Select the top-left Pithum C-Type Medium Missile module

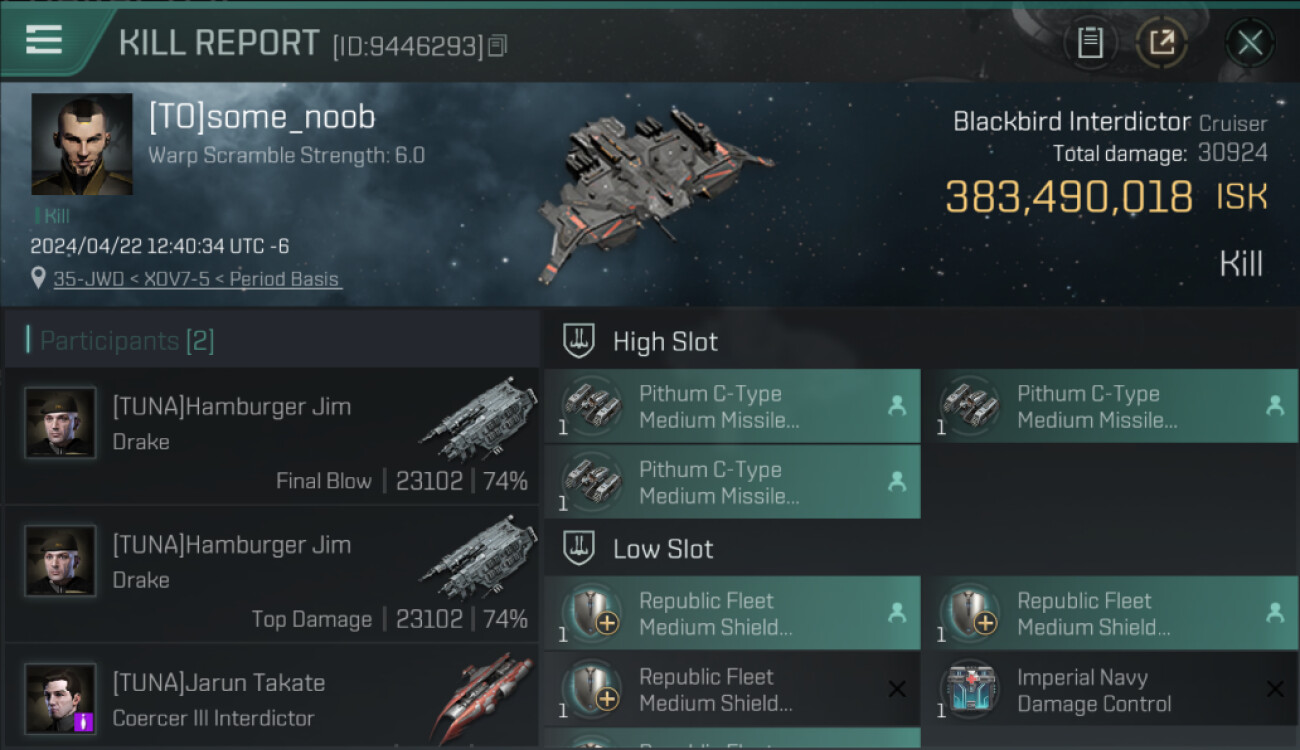(732, 406)
